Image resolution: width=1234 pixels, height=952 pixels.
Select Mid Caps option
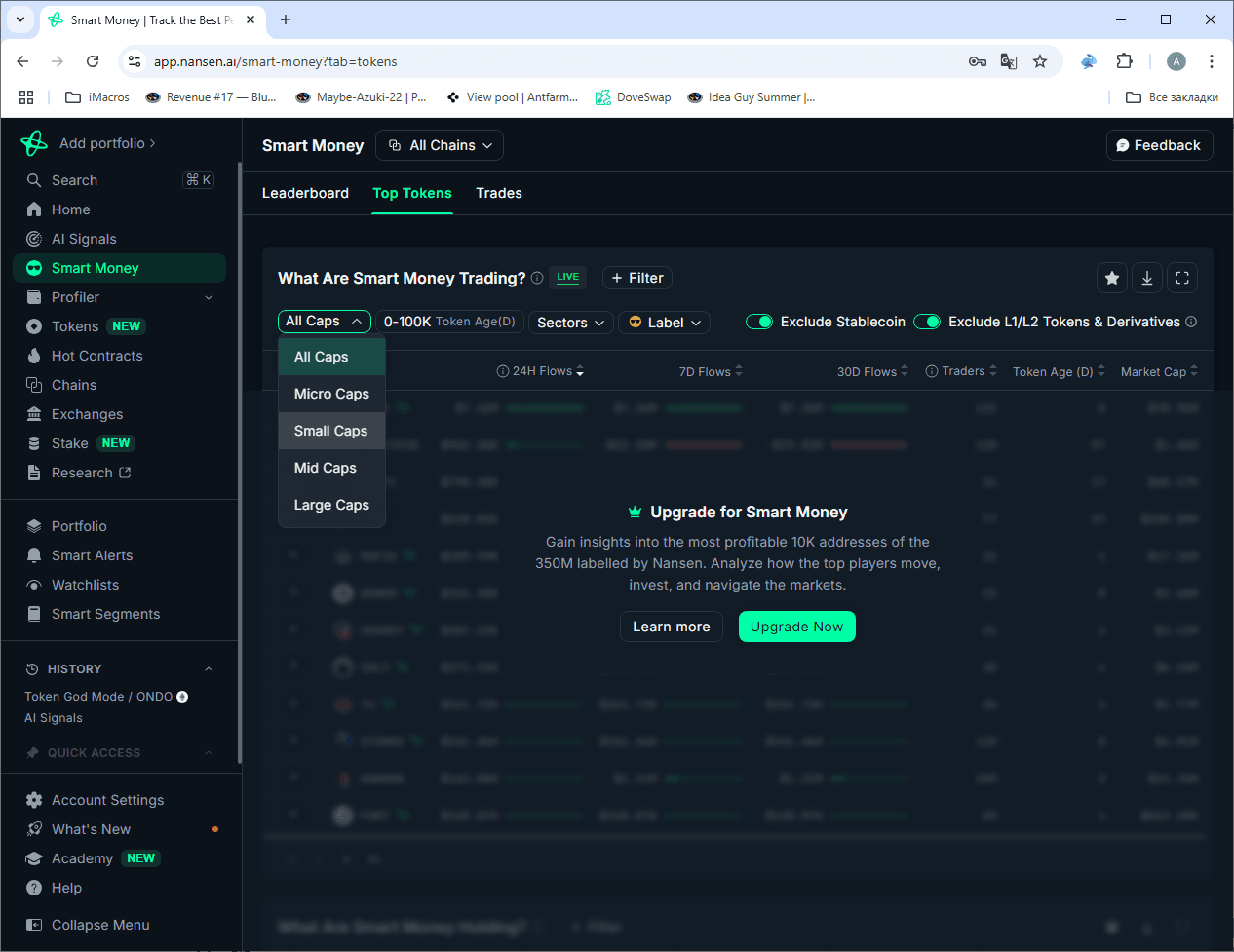tap(332, 468)
